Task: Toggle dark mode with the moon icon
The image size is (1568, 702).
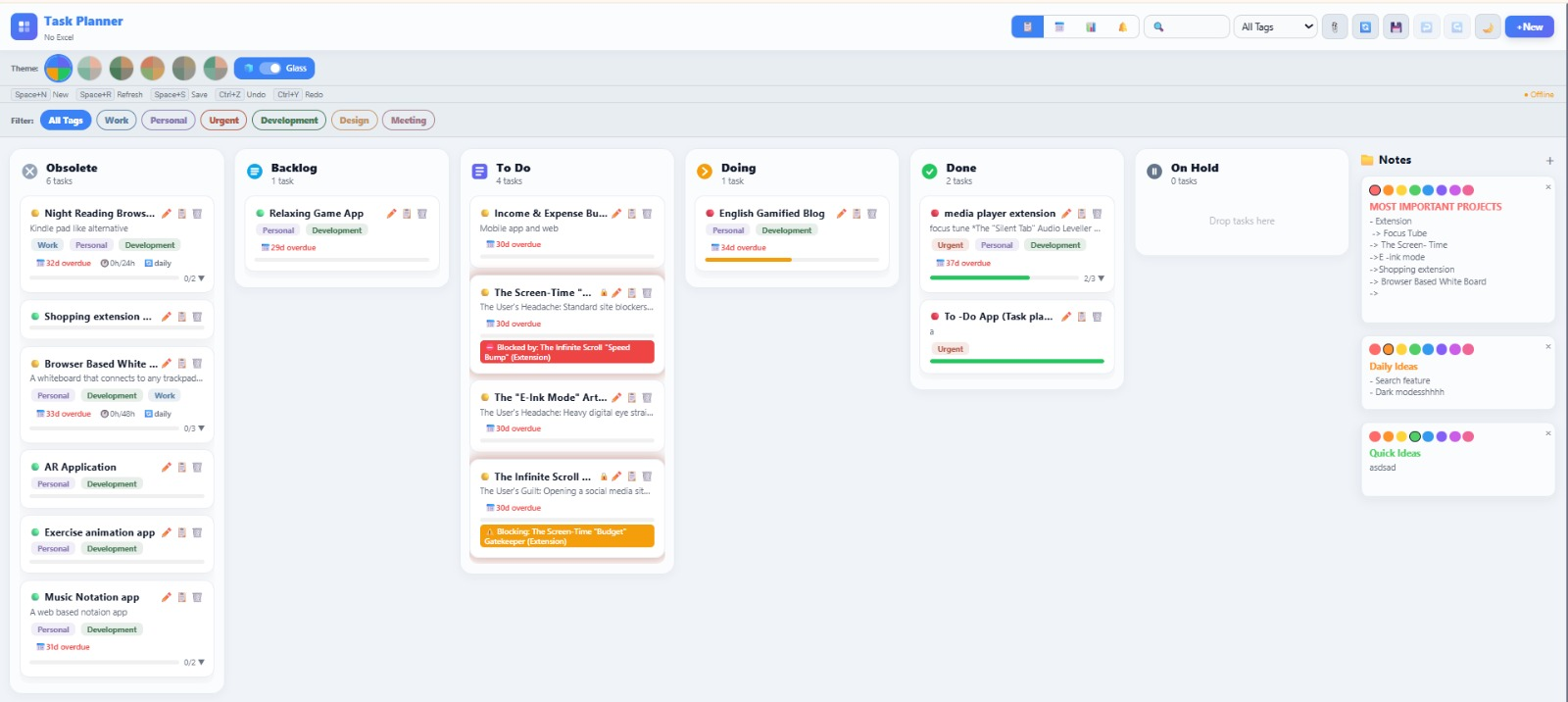Action: (x=1488, y=27)
